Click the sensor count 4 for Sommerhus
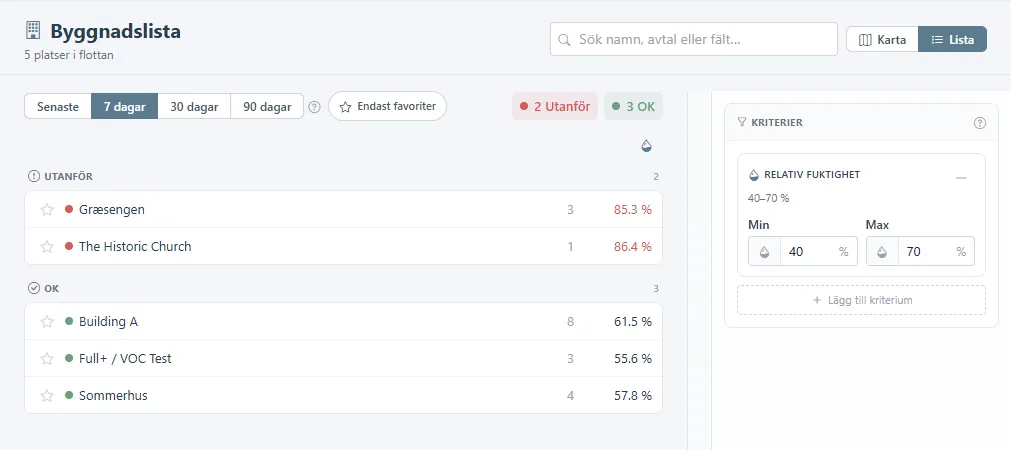 coord(570,395)
